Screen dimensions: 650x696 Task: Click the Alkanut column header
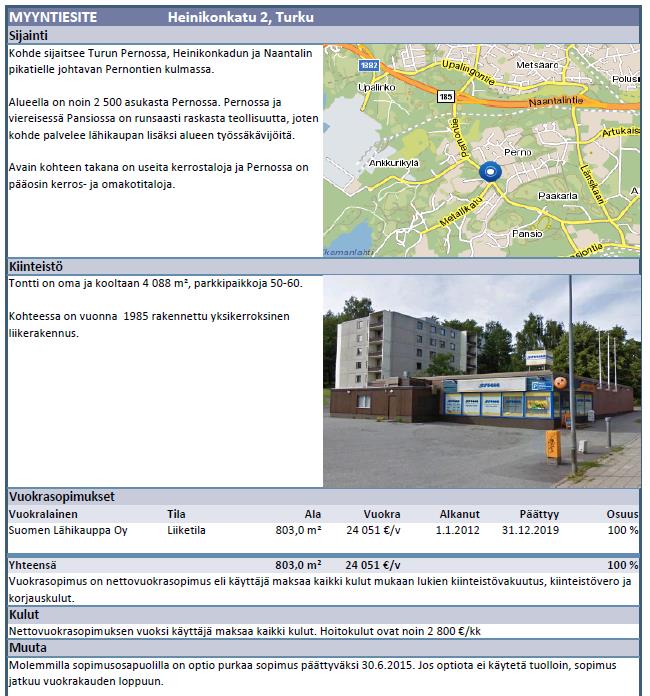click(x=460, y=514)
